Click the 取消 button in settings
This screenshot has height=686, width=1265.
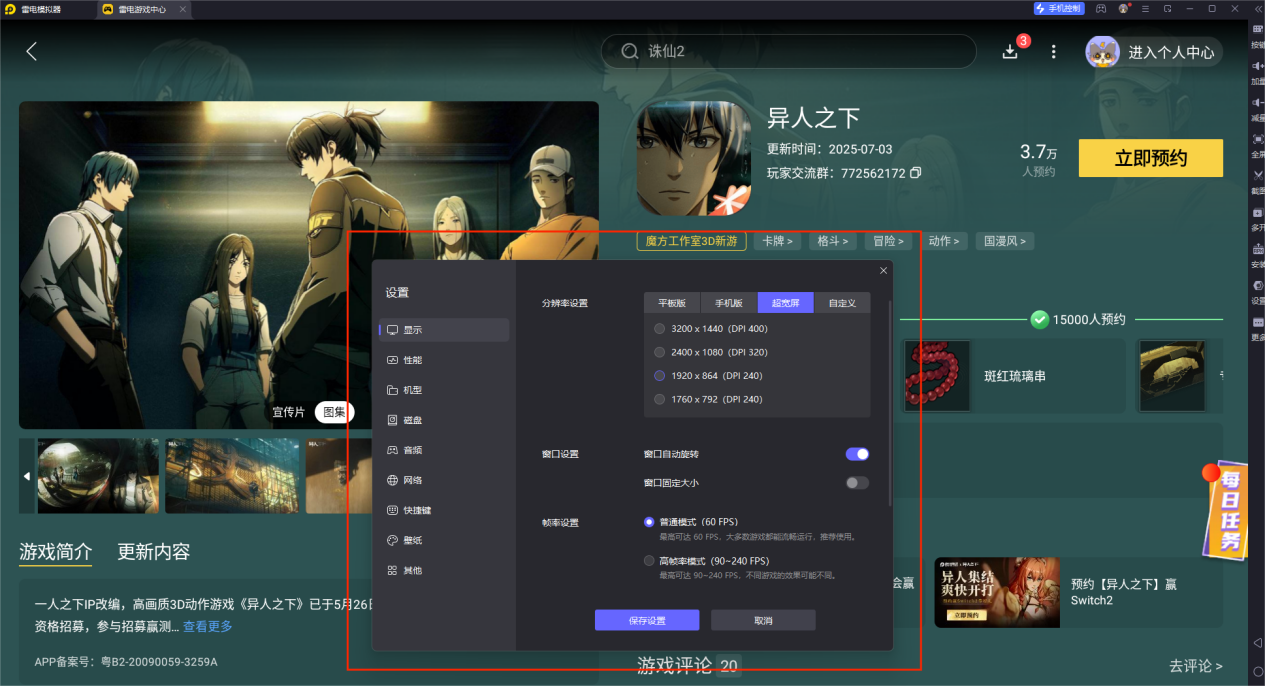[763, 620]
